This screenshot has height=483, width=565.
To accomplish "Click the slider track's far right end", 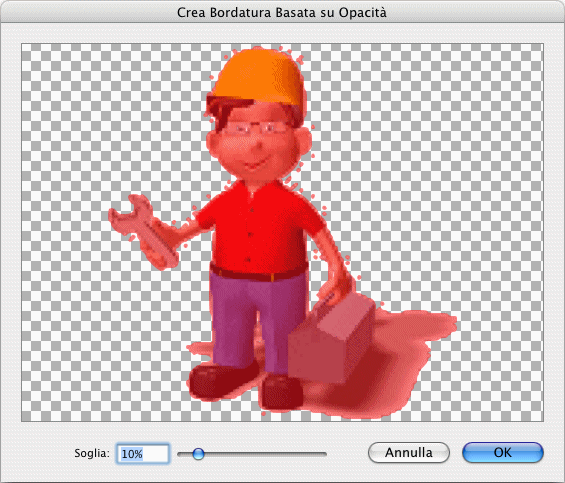I will click(x=324, y=454).
